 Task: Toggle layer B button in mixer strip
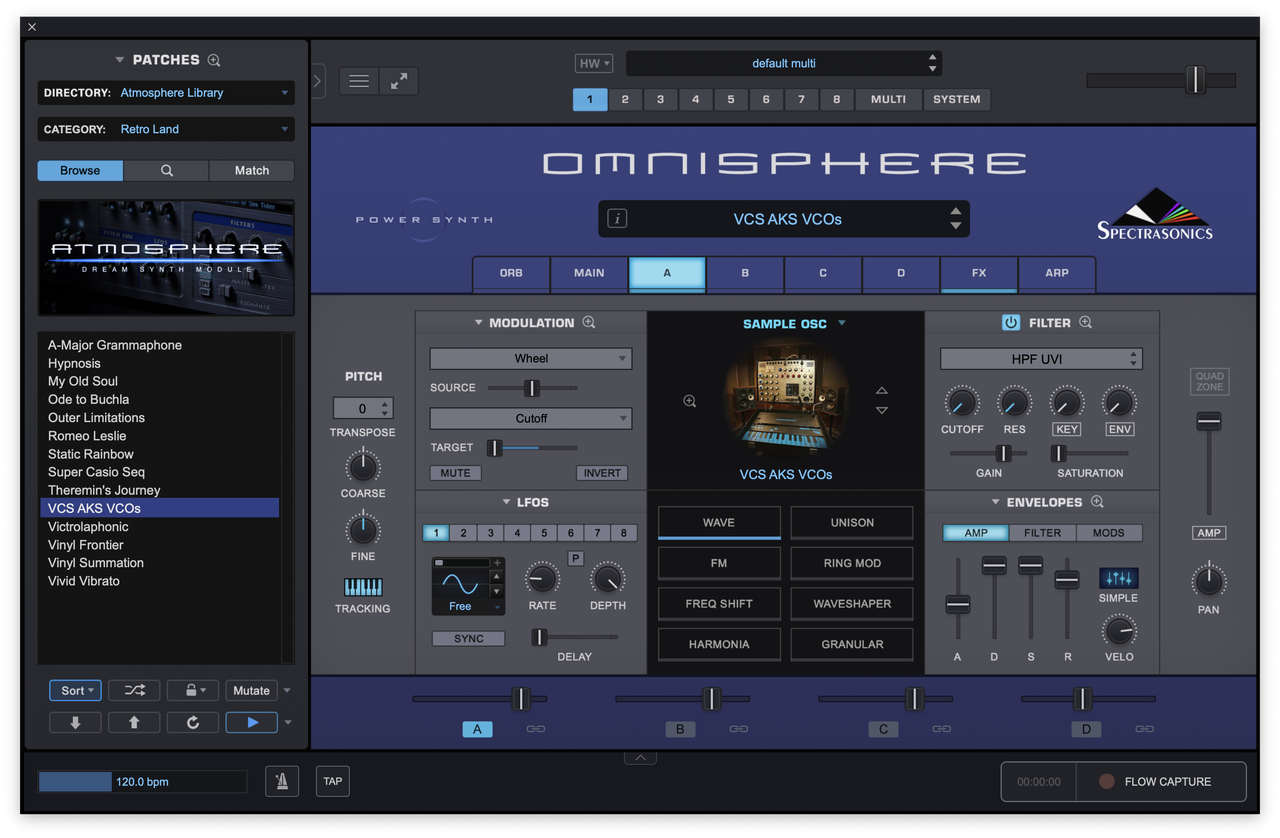680,729
